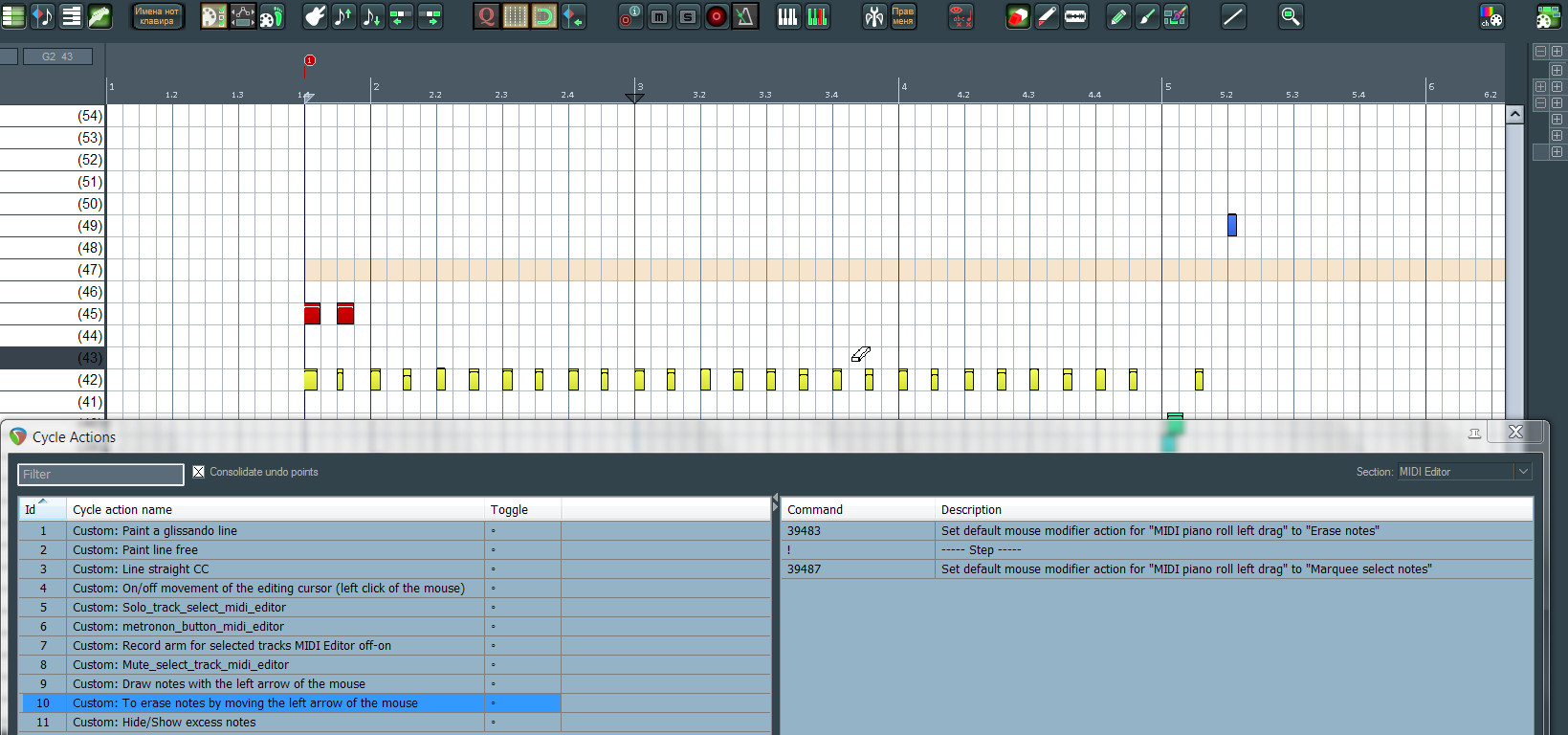Select command 39487 'Marquee select notes' row
This screenshot has height=735, width=1568.
pyautogui.click(x=1158, y=569)
